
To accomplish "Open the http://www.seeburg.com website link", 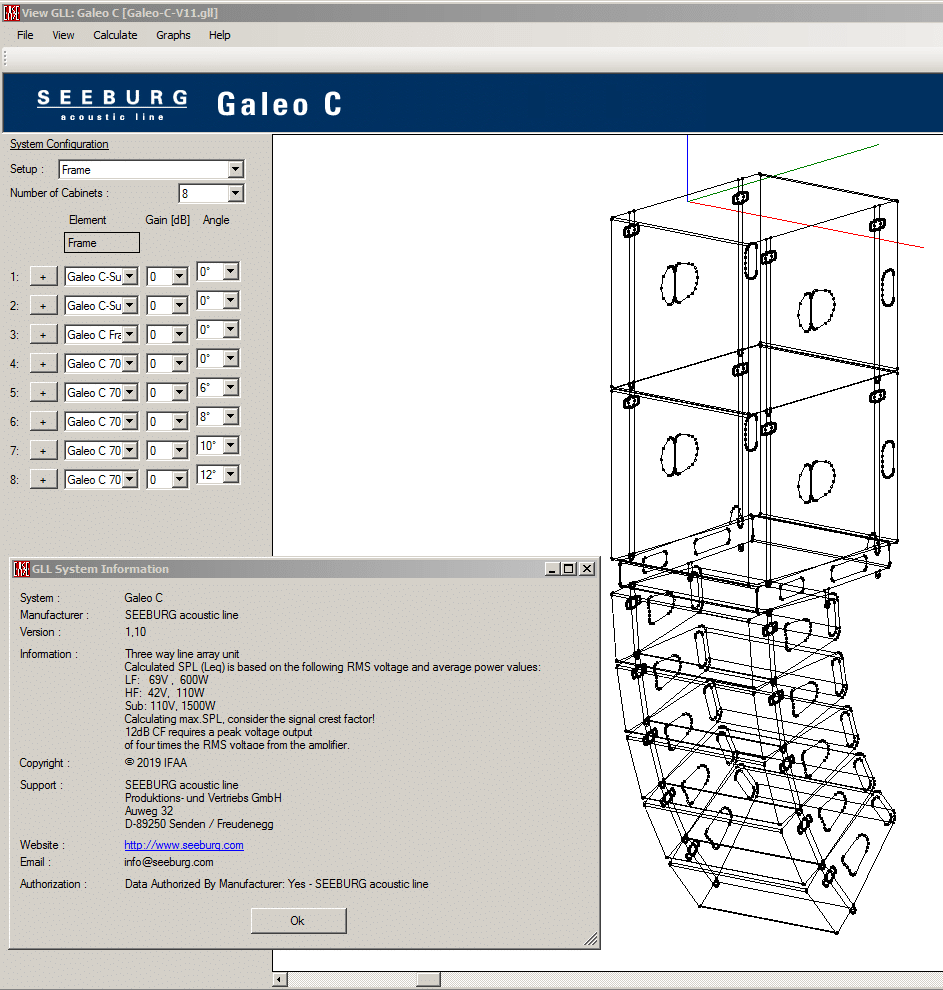I will [x=184, y=845].
